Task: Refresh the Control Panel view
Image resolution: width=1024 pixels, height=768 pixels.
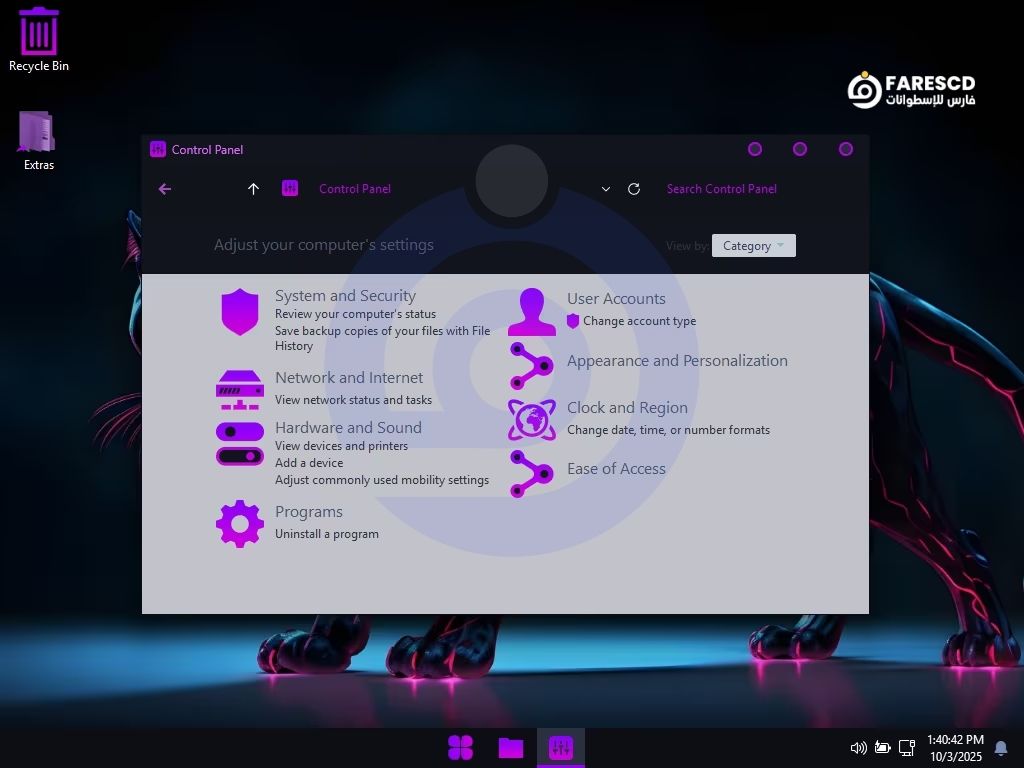Action: point(634,189)
